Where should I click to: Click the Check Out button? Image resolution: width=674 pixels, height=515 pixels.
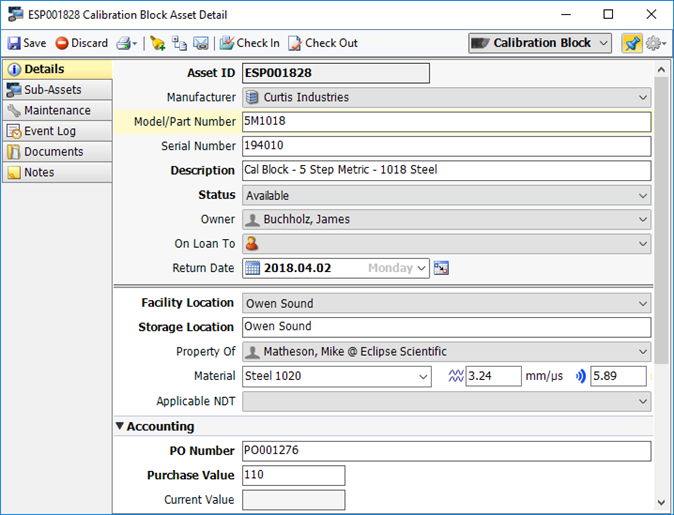323,43
